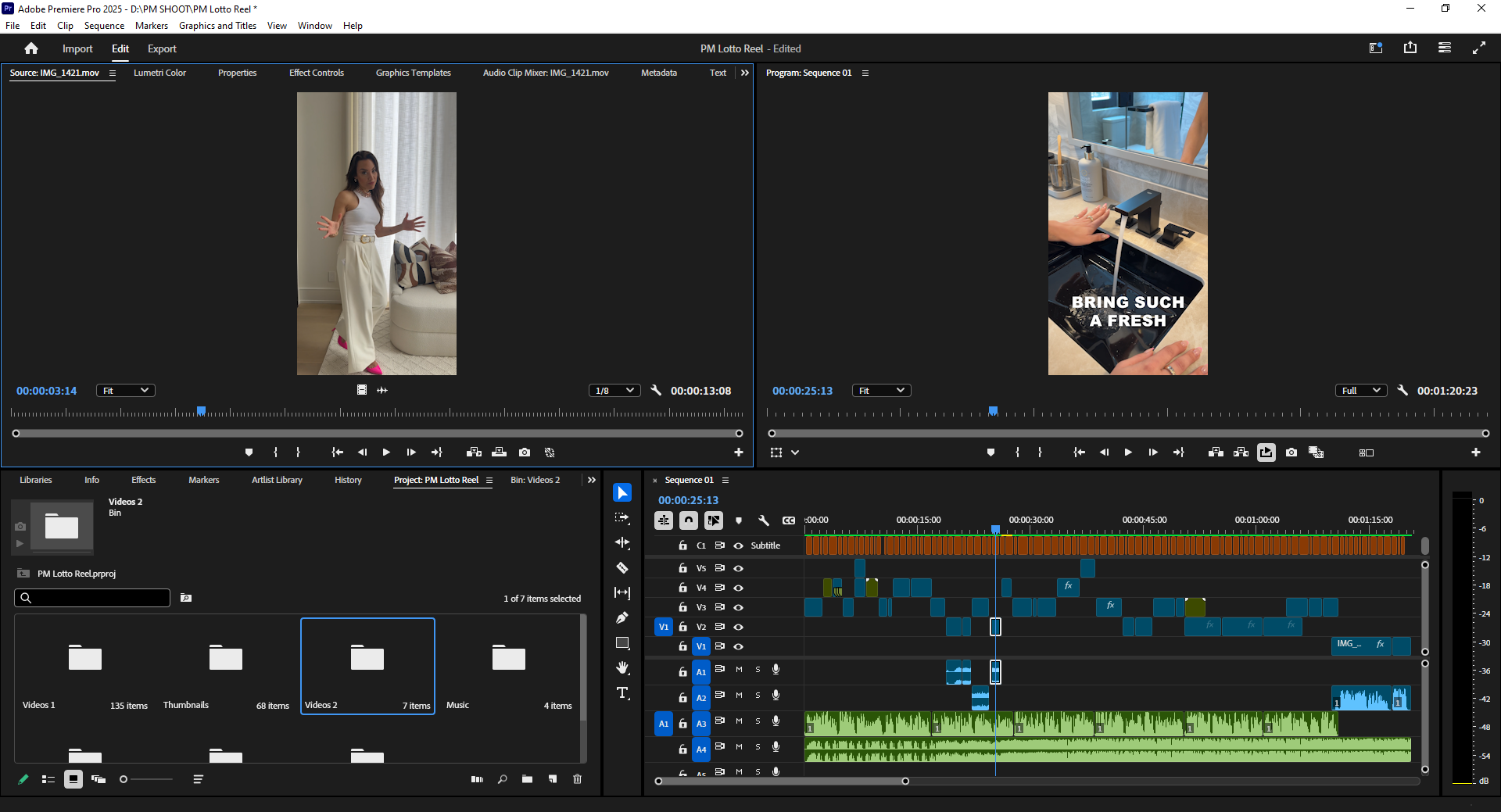Image resolution: width=1501 pixels, height=812 pixels.
Task: Adjust the thumbnail zoom slider
Action: [x=146, y=779]
